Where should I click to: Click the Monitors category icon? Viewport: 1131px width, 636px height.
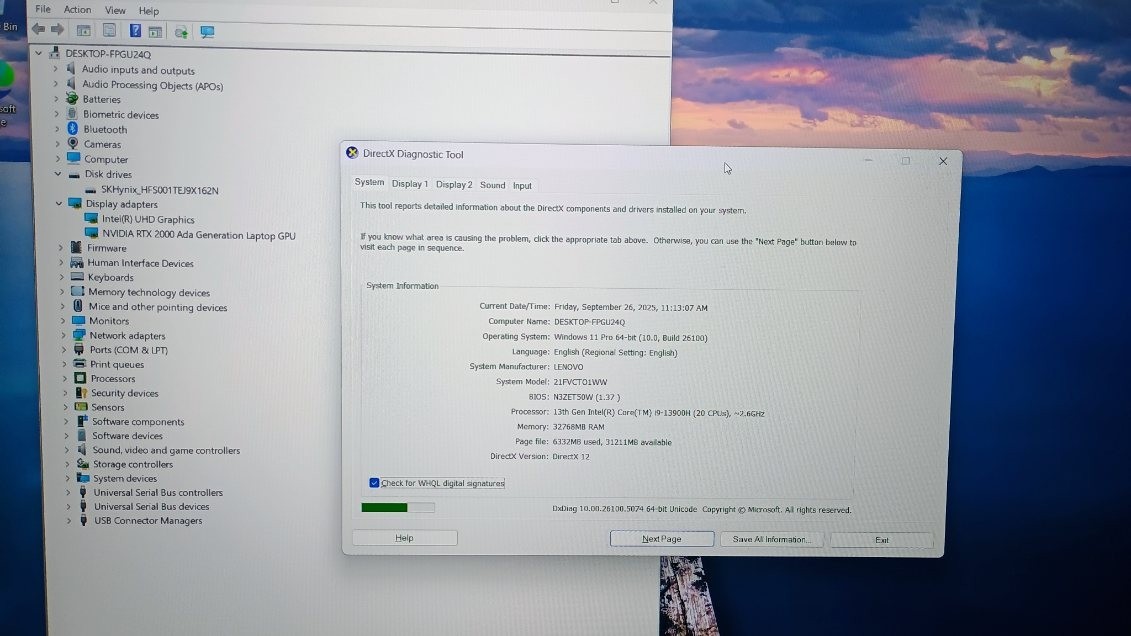pyautogui.click(x=79, y=320)
